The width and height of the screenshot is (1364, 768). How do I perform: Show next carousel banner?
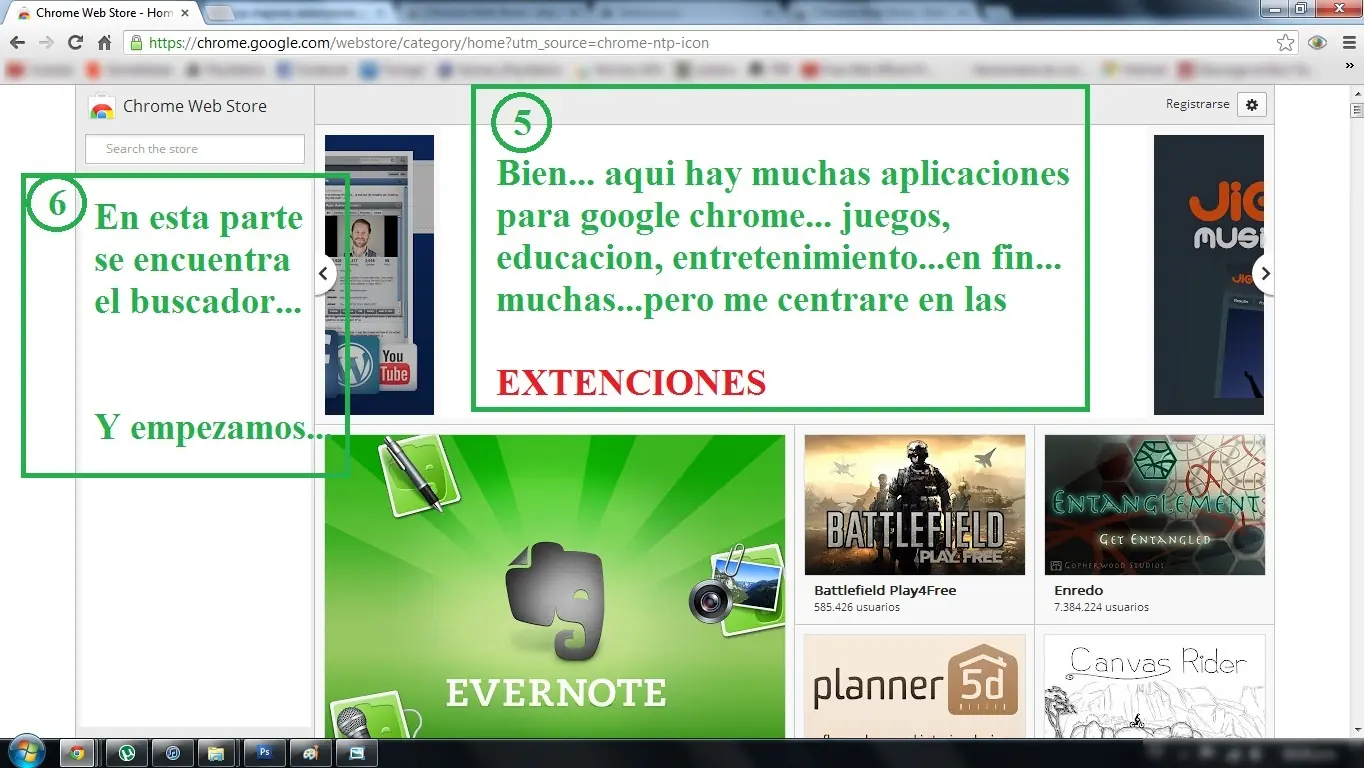coord(1265,273)
